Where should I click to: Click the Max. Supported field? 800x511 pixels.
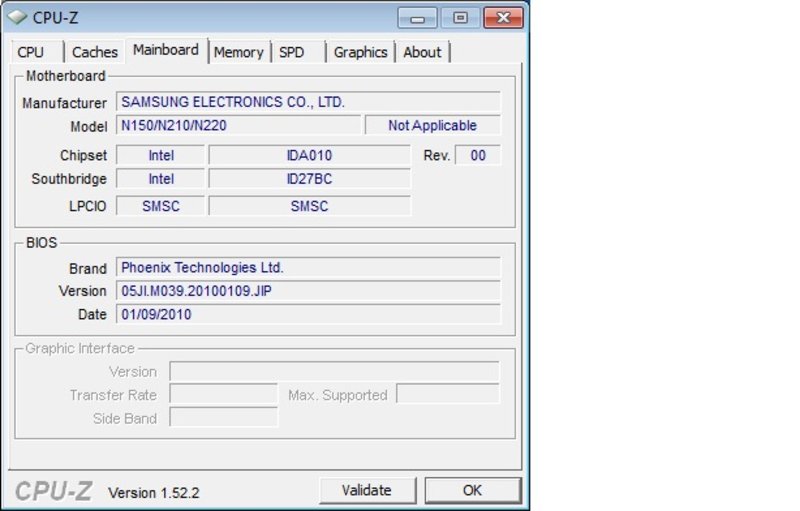pos(448,395)
